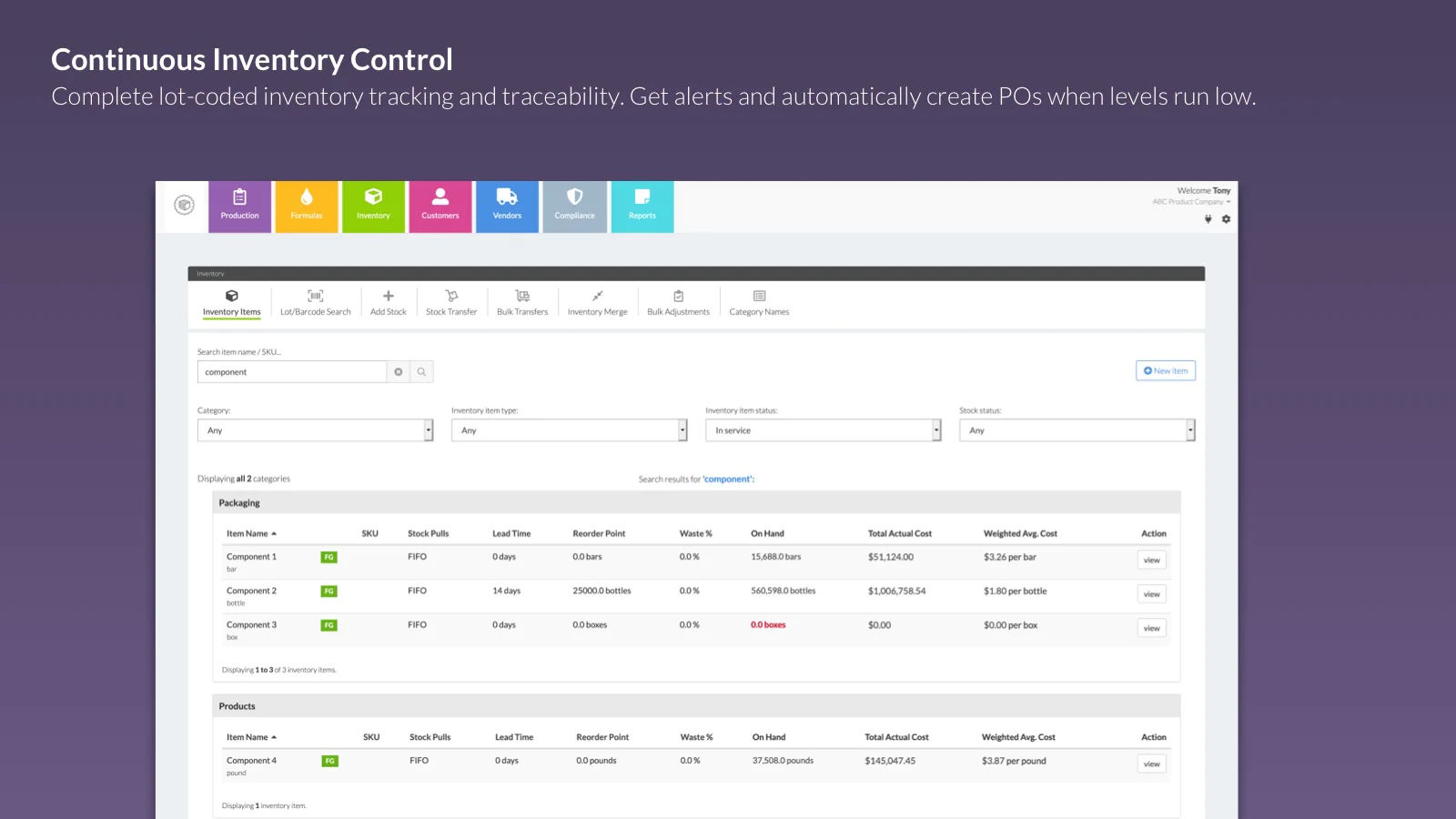
Task: Click 25000.0 bottles reorder point
Action: [602, 591]
